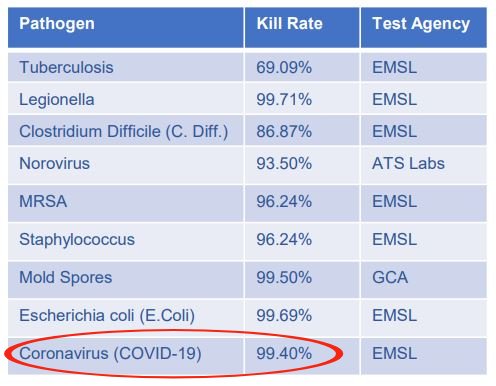
Task: Select the Kill Rate column header
Action: (x=302, y=27)
